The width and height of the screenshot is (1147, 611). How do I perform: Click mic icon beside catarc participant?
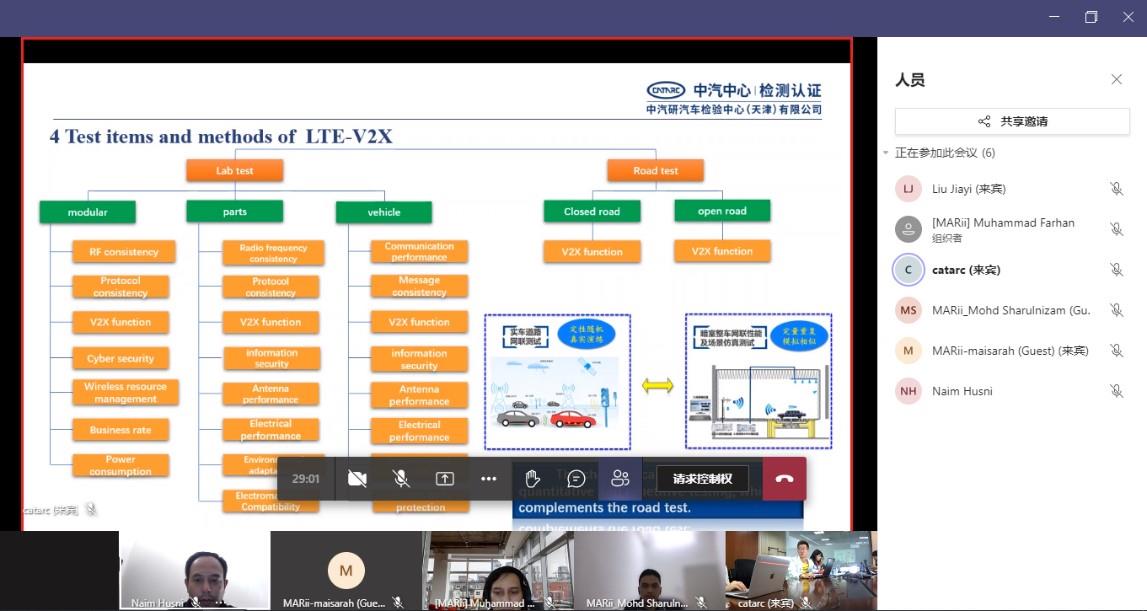pyautogui.click(x=1116, y=270)
